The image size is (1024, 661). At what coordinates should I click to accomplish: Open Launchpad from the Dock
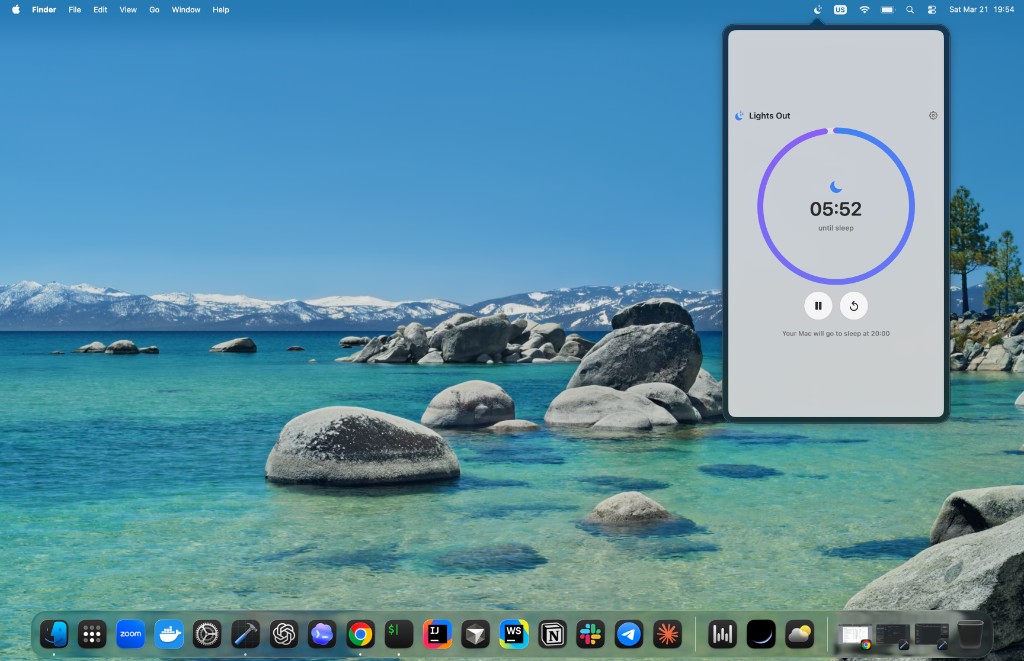[92, 634]
